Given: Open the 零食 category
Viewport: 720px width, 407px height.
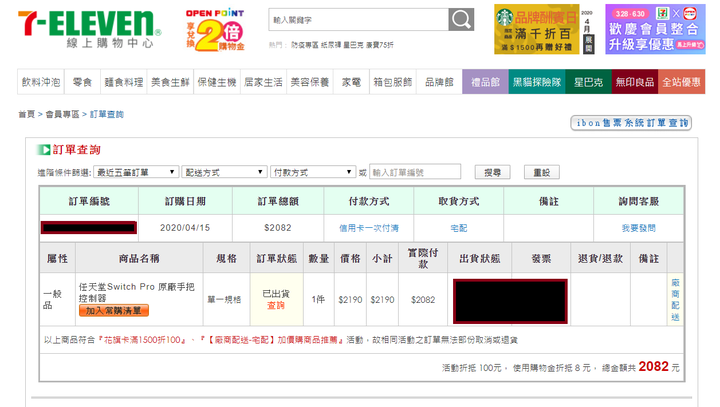Looking at the screenshot, I should click(x=82, y=82).
